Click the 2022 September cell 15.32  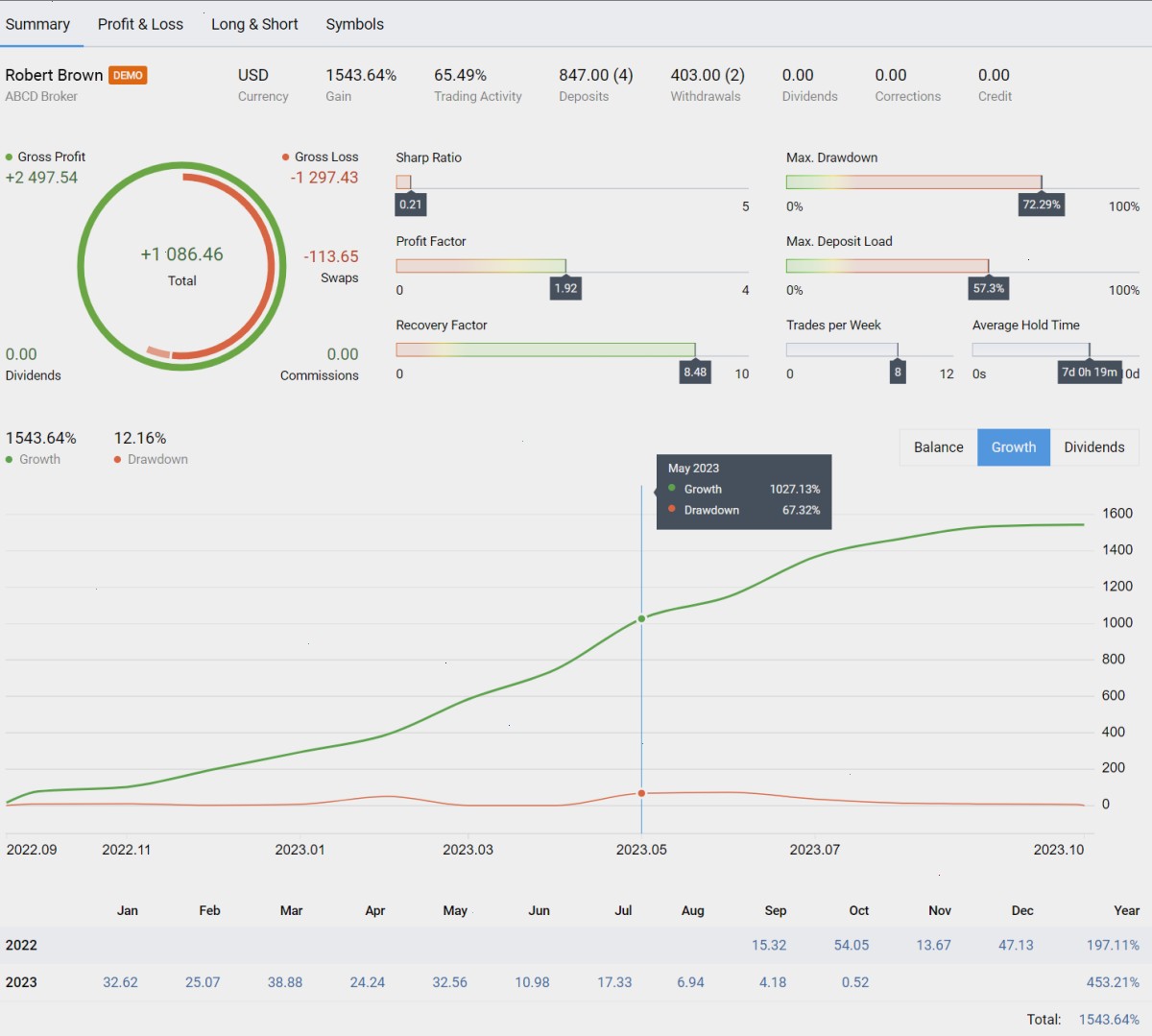(769, 946)
